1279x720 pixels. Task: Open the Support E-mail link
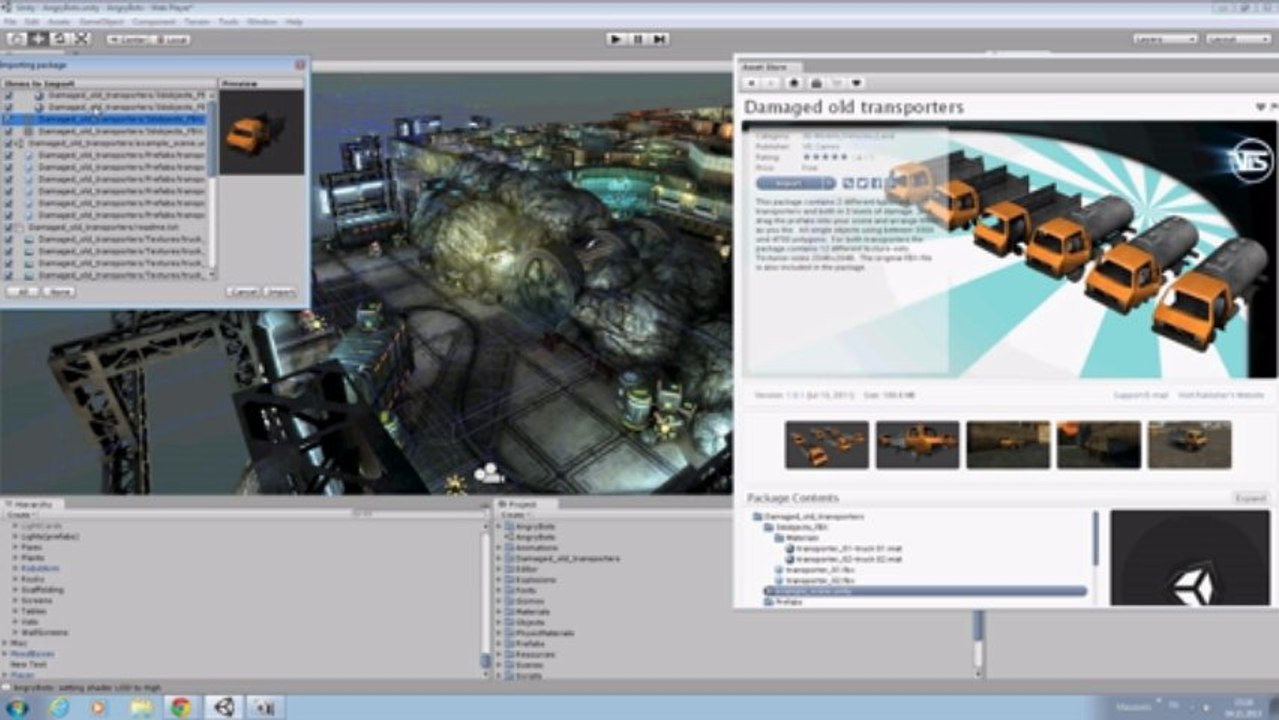tap(1141, 396)
